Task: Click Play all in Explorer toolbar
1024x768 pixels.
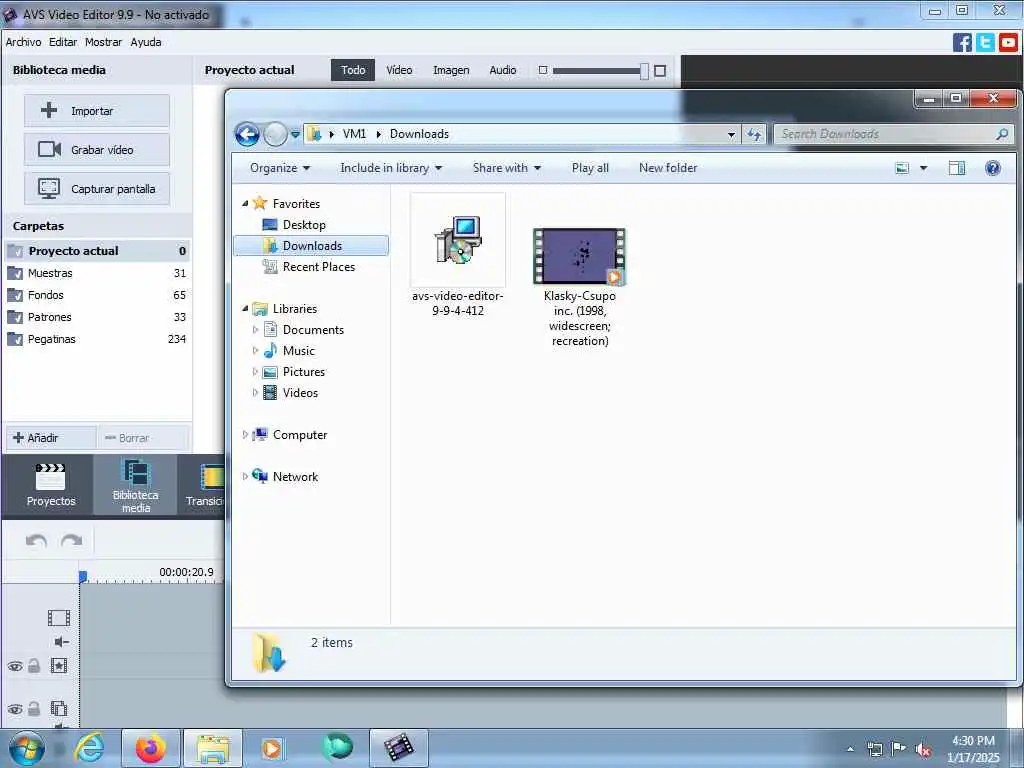Action: (590, 168)
